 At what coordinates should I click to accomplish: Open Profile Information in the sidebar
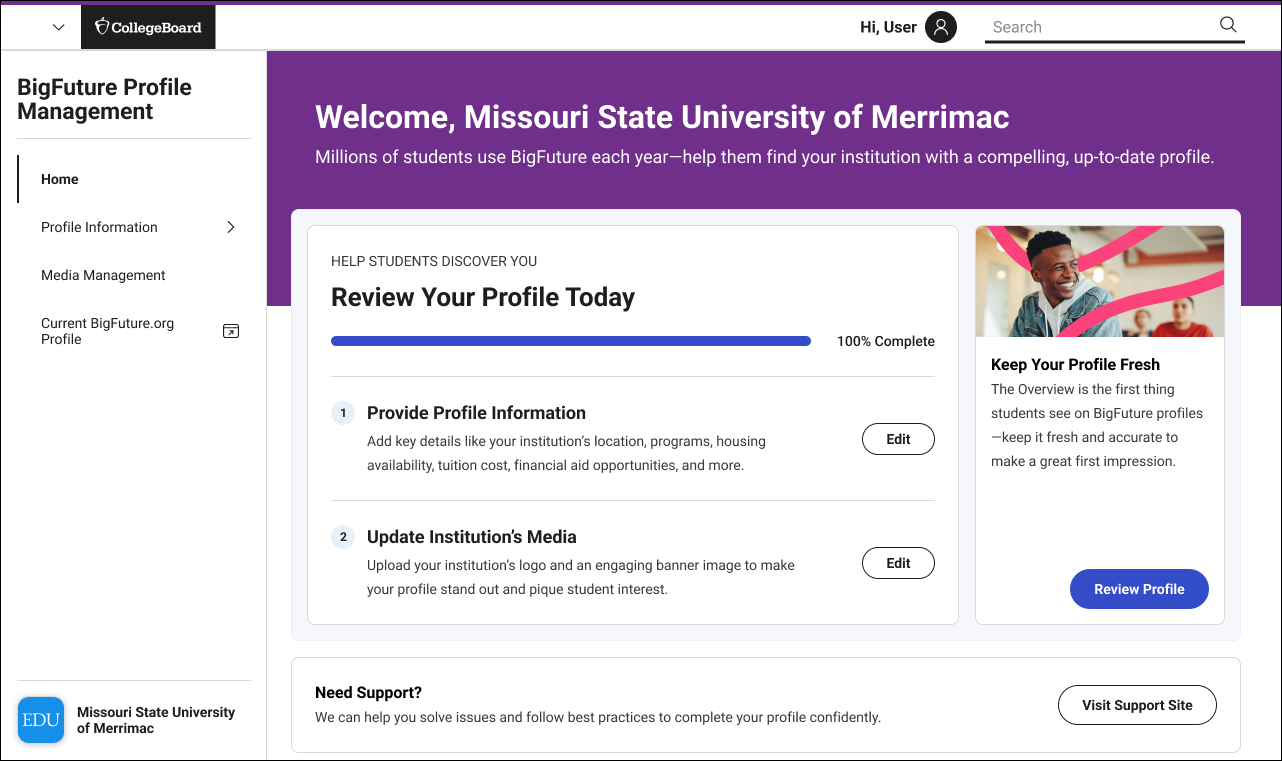click(x=99, y=227)
